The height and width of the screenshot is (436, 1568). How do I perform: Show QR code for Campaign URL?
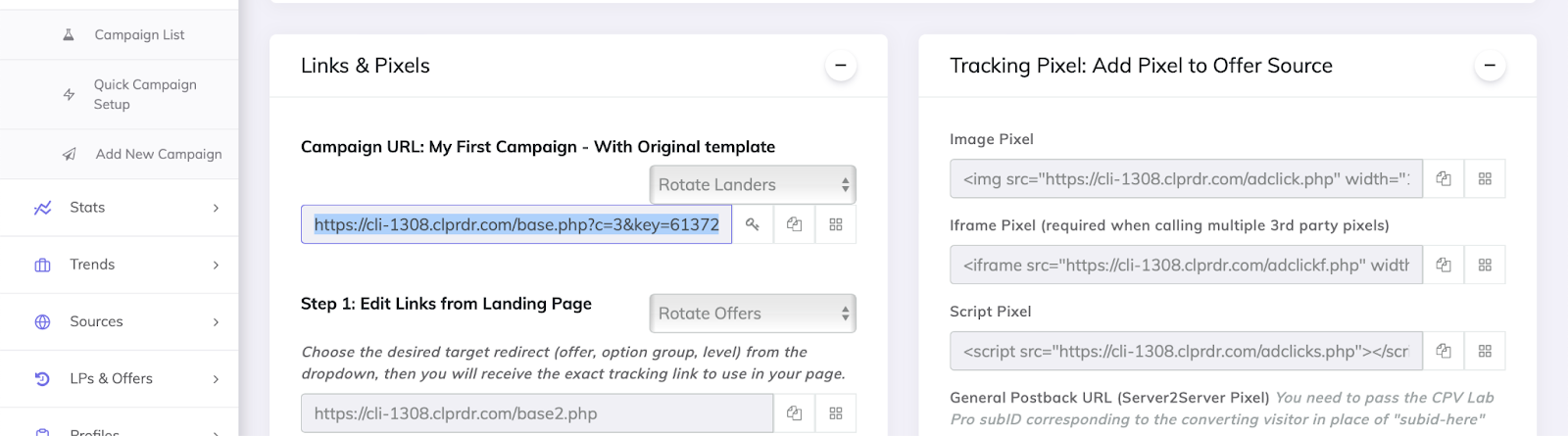coord(836,224)
